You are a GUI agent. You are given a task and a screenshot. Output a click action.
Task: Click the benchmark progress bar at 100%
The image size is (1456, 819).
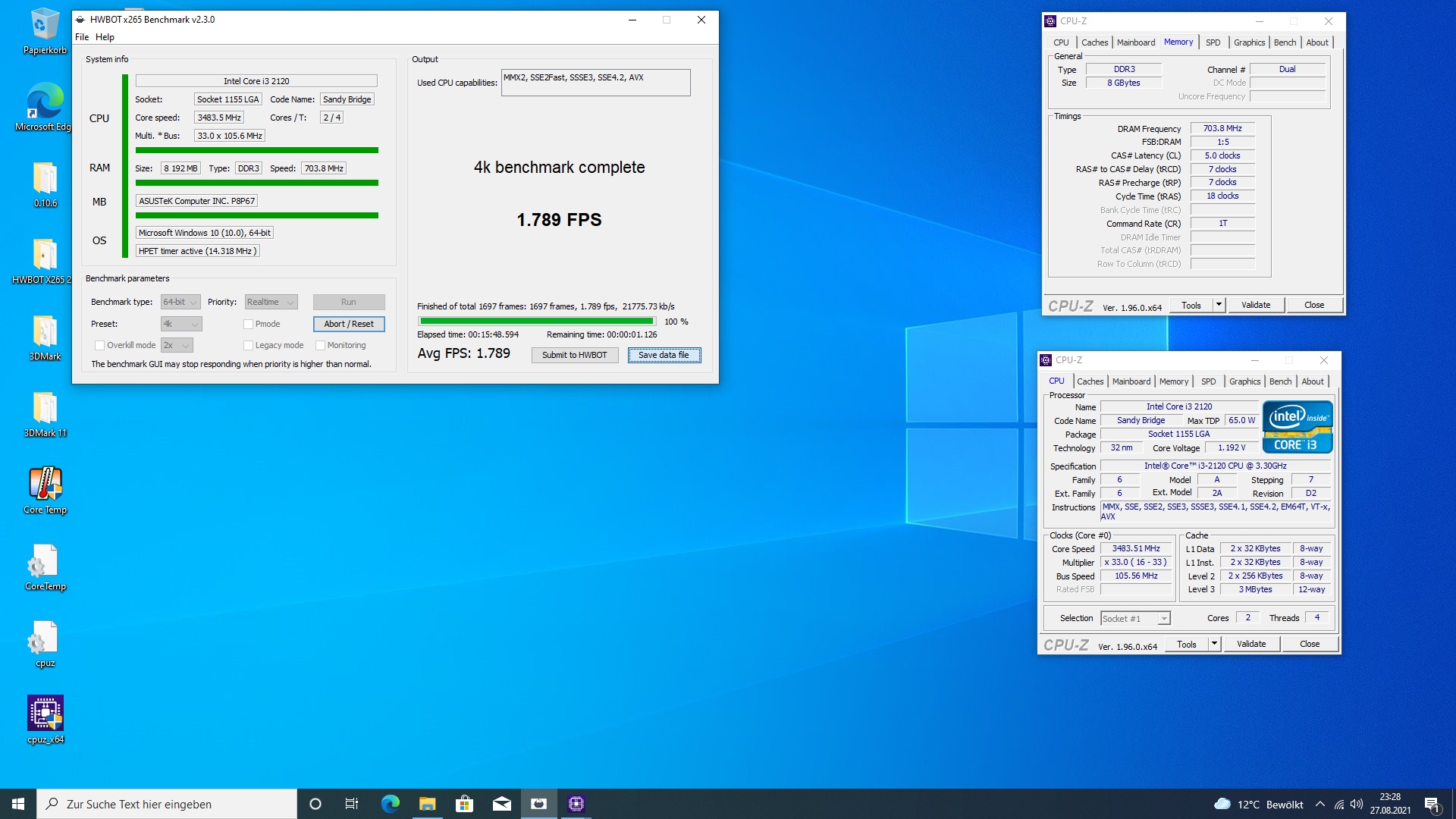[537, 321]
